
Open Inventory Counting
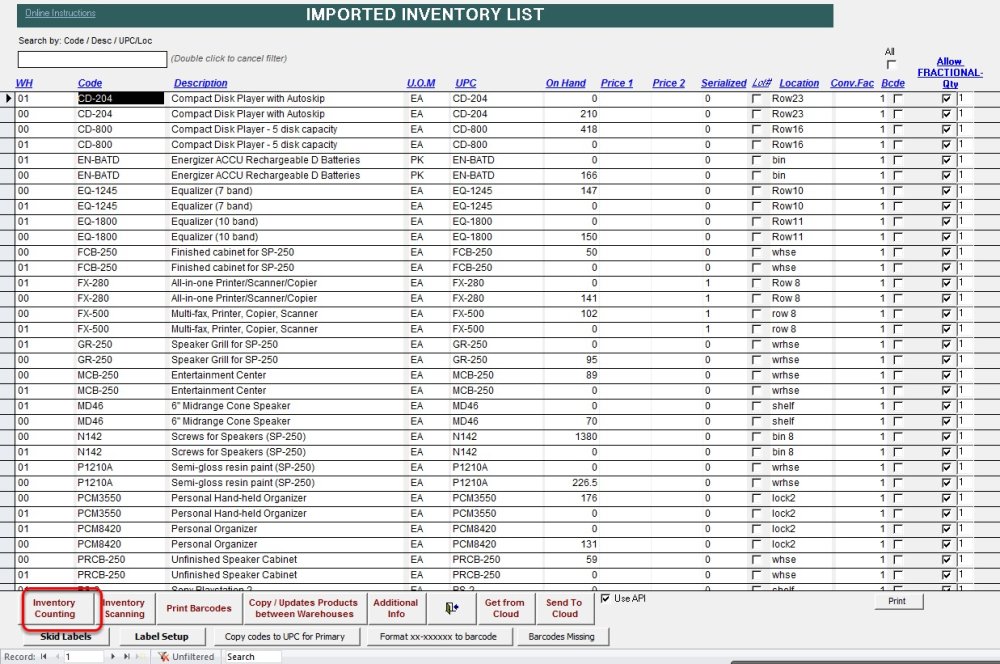pyautogui.click(x=55, y=608)
